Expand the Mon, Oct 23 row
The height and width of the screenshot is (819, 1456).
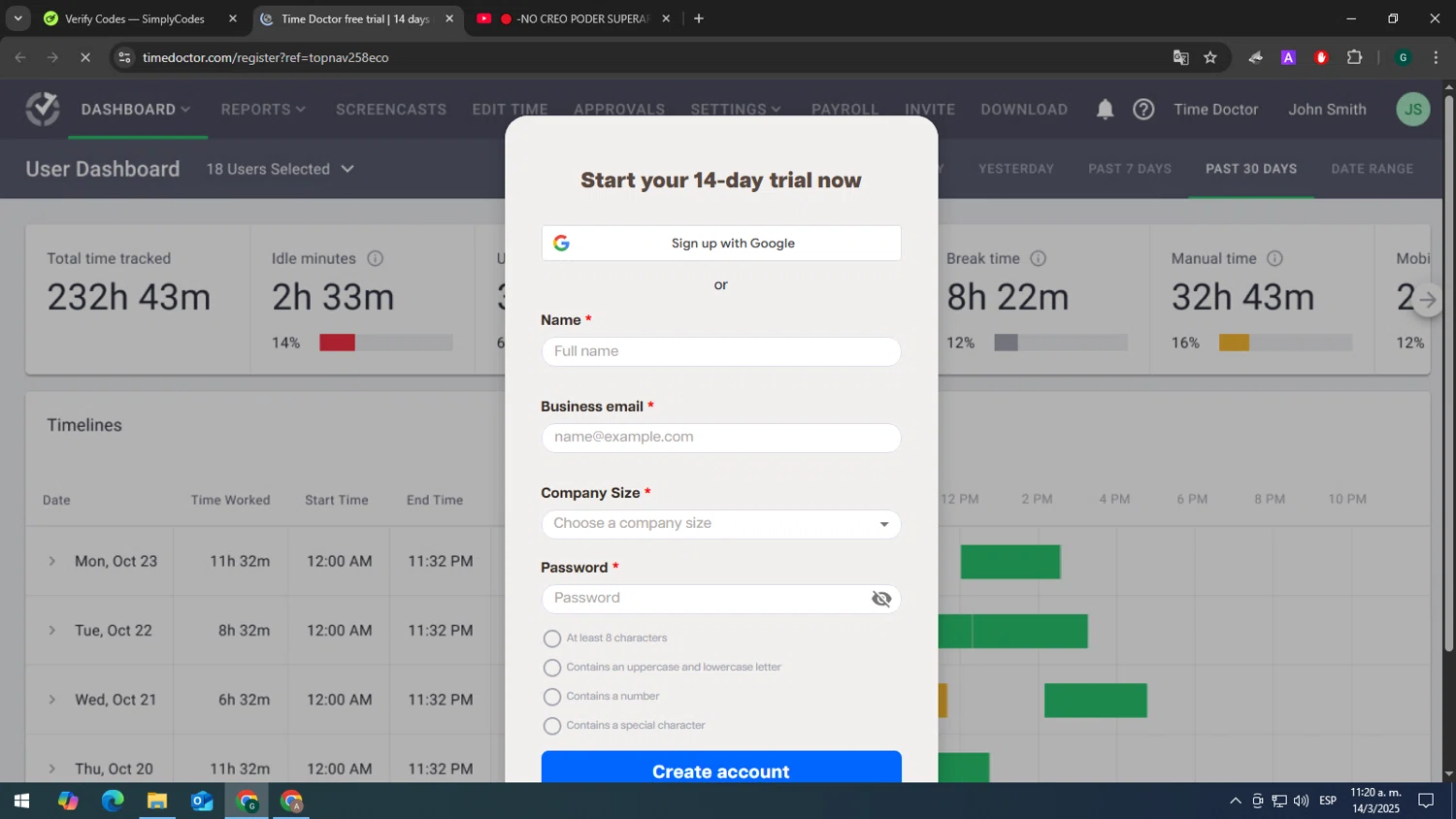point(52,561)
